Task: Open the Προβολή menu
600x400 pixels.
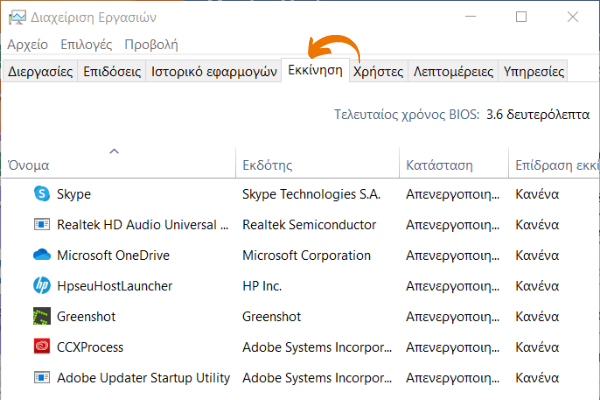Action: coord(151,44)
